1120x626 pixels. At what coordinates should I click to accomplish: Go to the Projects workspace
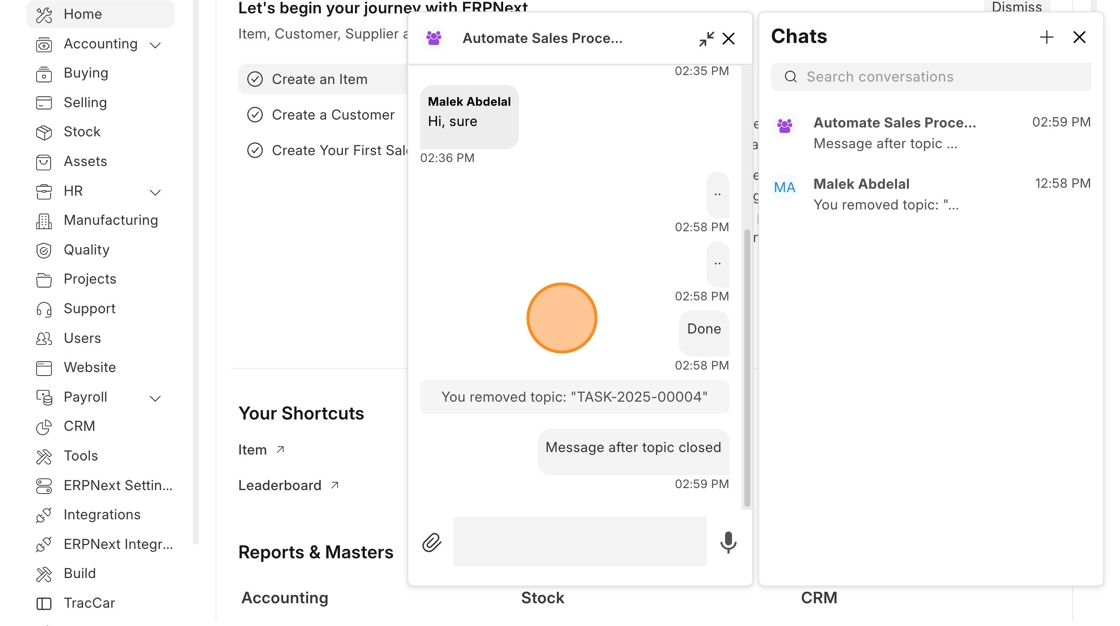[89, 279]
